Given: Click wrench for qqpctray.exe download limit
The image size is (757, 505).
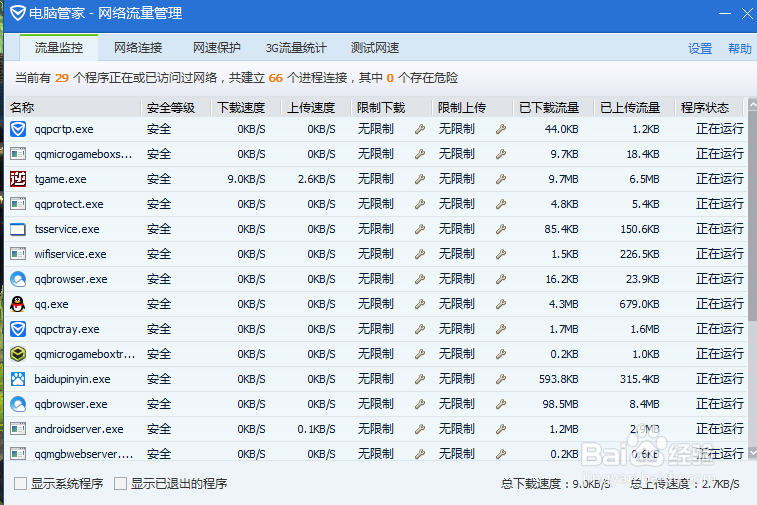Looking at the screenshot, I should [420, 329].
